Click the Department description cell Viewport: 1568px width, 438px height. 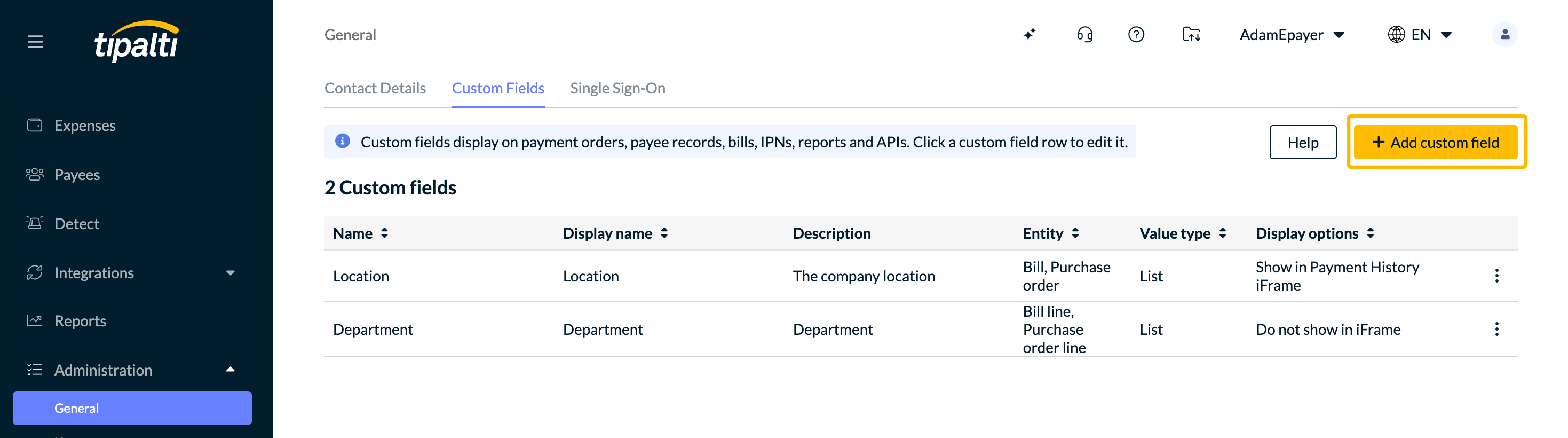833,330
